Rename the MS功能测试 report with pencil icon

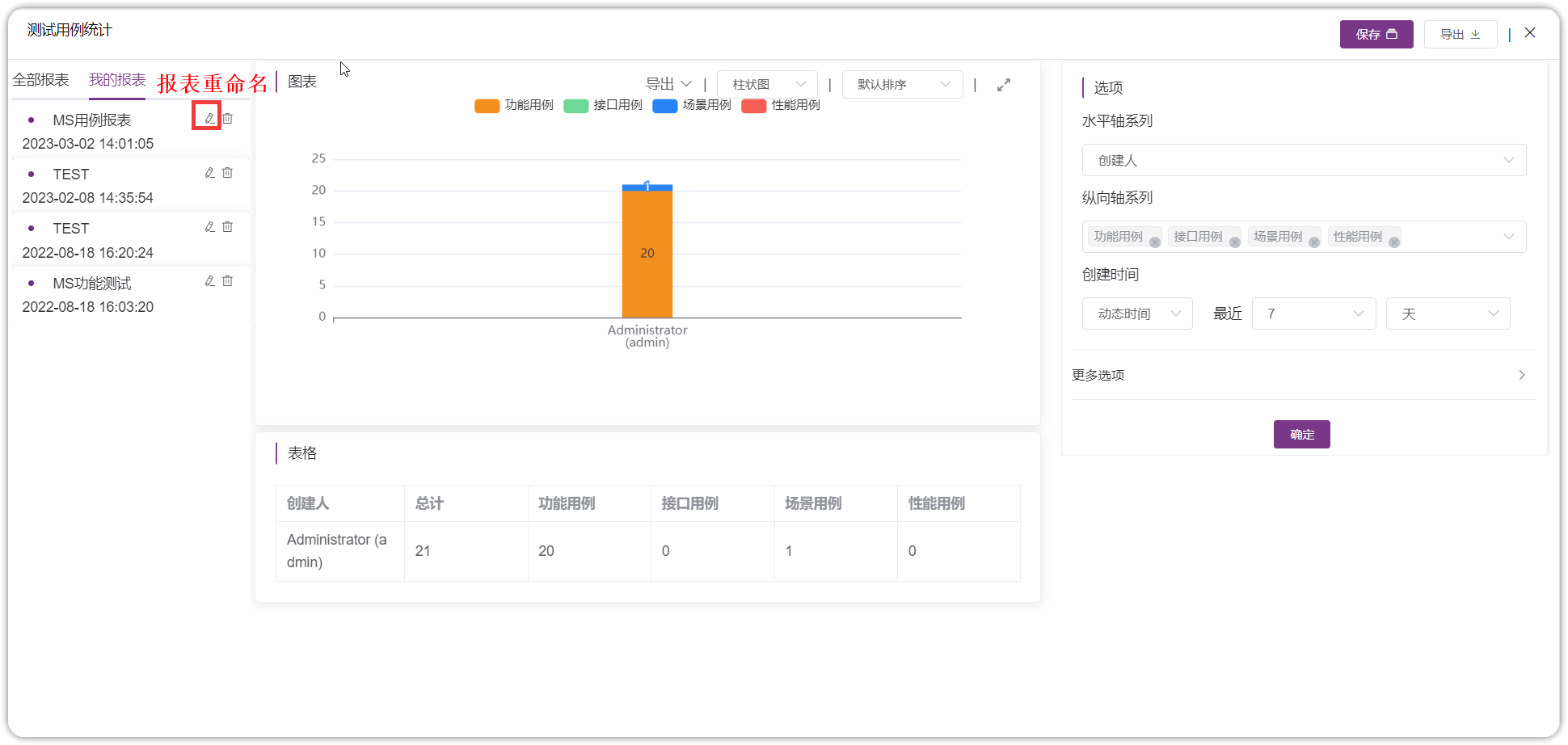click(209, 280)
